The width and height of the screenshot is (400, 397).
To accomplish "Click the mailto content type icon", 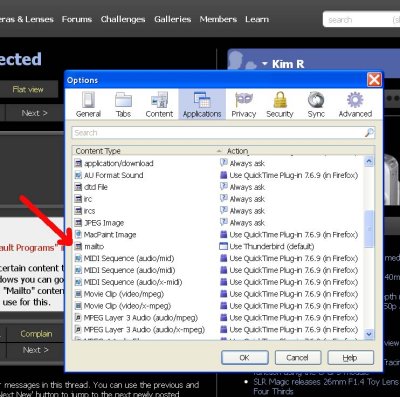I will click(78, 246).
